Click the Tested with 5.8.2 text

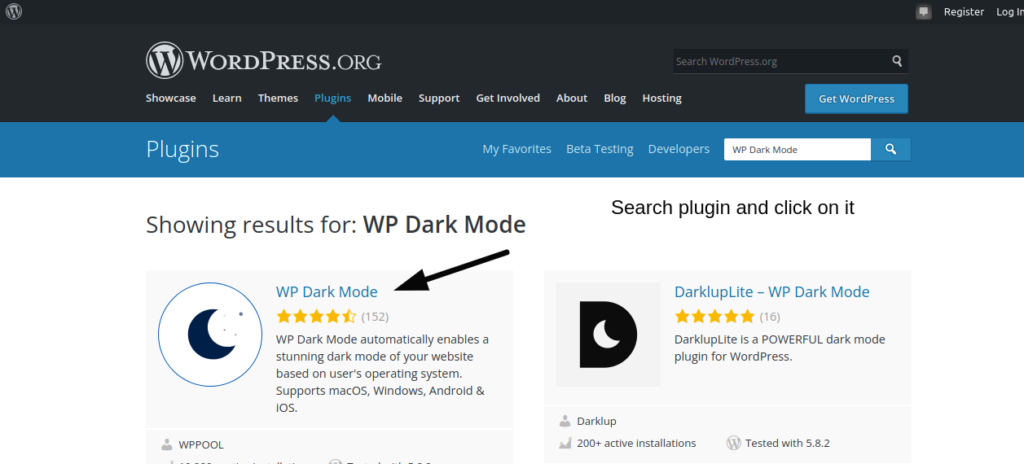pos(788,443)
